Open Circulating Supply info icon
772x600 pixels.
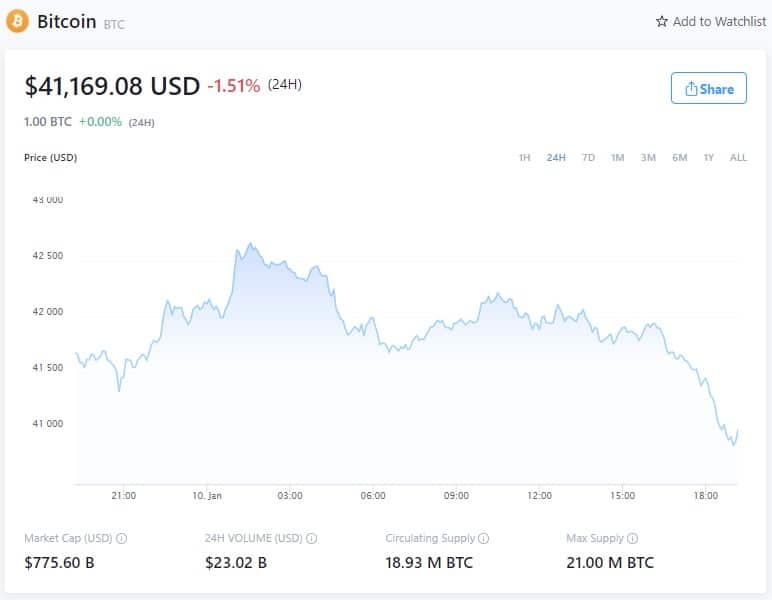[484, 538]
